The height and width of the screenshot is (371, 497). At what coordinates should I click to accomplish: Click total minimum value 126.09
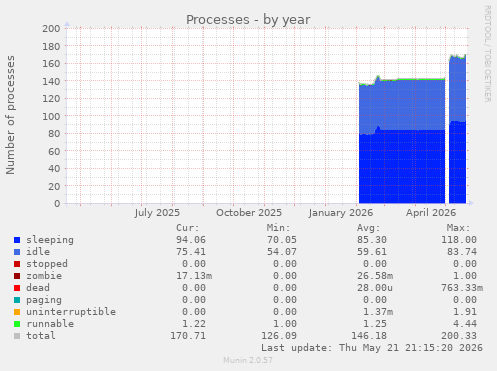point(279,336)
